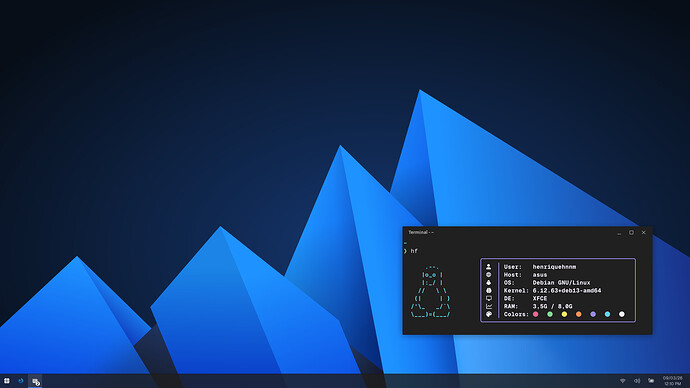The width and height of the screenshot is (690, 388).
Task: Click the XFCE desktop environment value
Action: (x=540, y=299)
